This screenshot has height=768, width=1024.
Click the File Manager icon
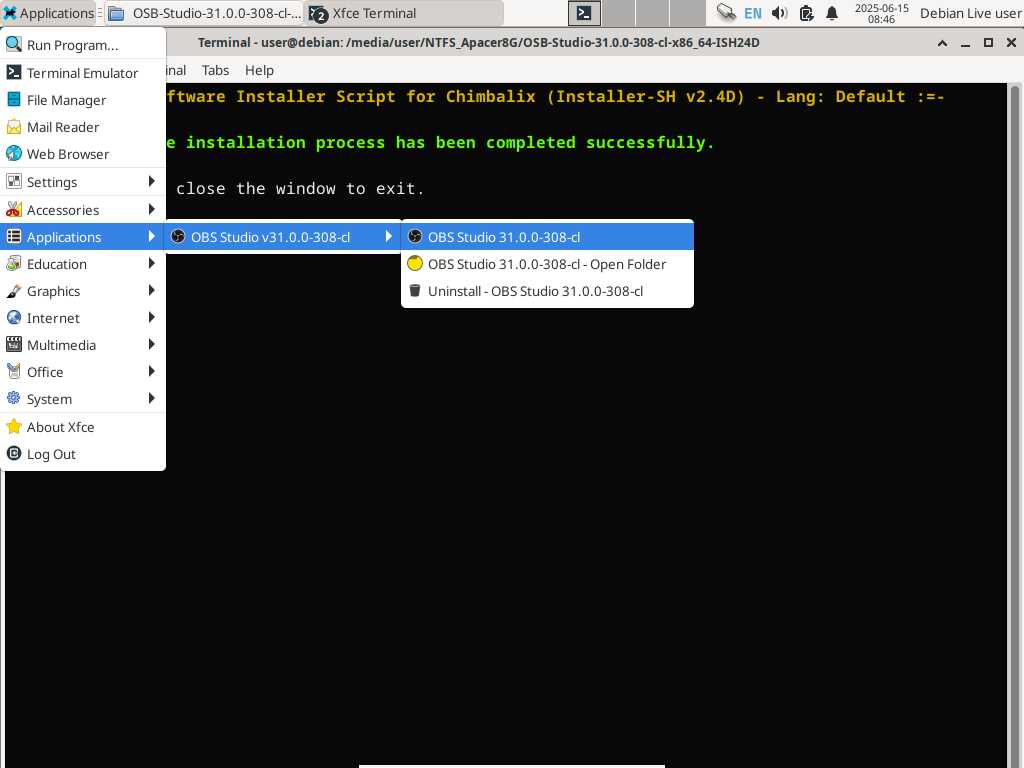(14, 99)
